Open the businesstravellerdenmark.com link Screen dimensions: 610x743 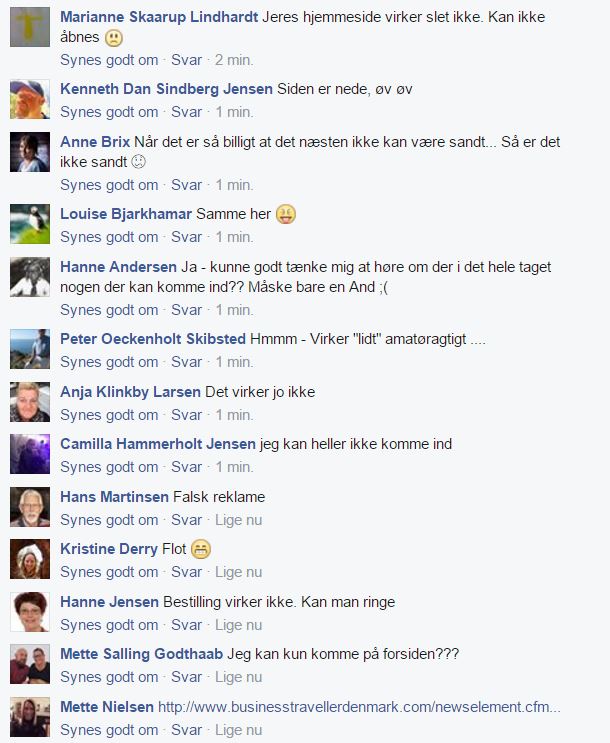click(x=359, y=707)
